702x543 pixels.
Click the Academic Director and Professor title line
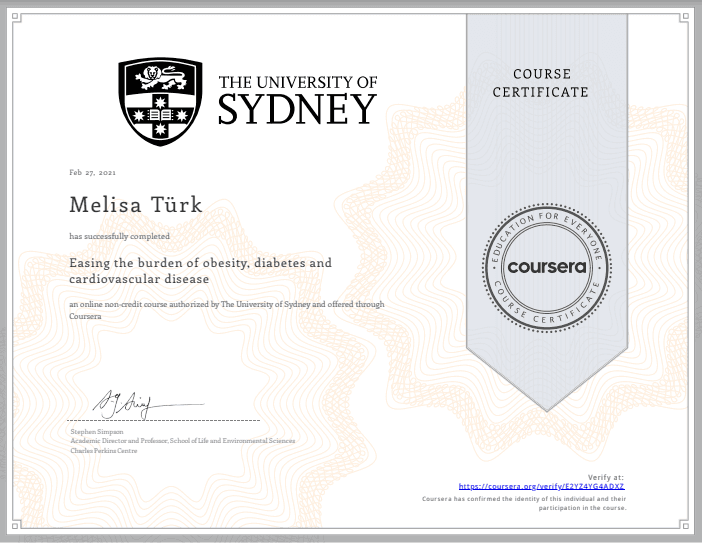point(182,440)
